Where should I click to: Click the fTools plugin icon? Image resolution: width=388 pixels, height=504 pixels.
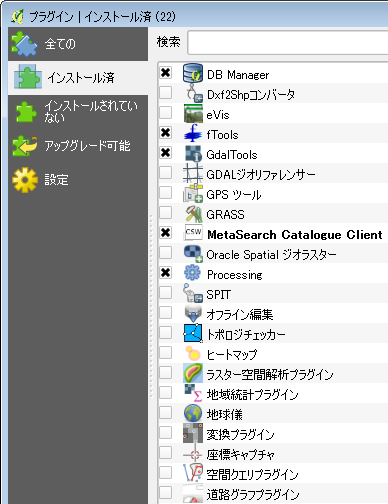pyautogui.click(x=193, y=133)
